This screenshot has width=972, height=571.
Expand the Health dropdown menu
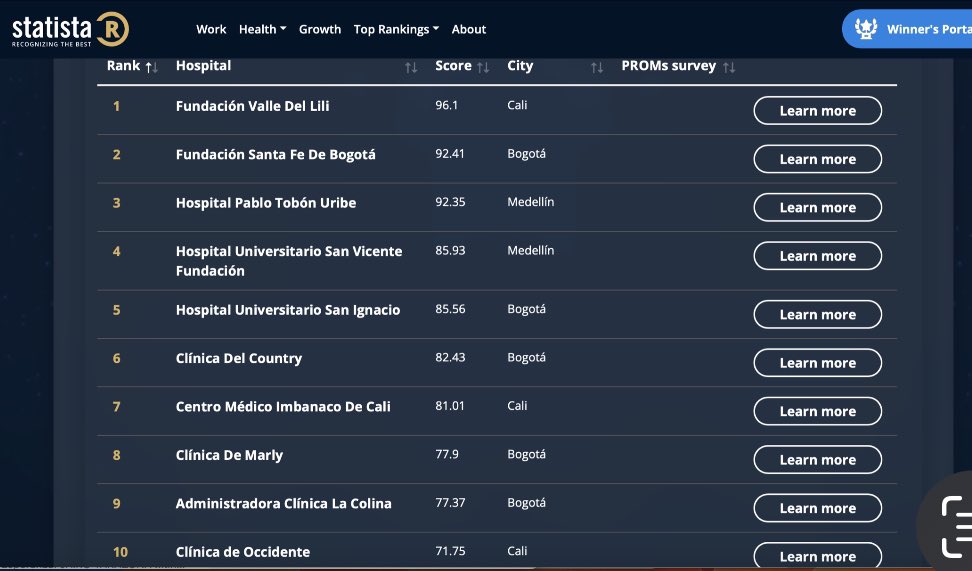(262, 29)
